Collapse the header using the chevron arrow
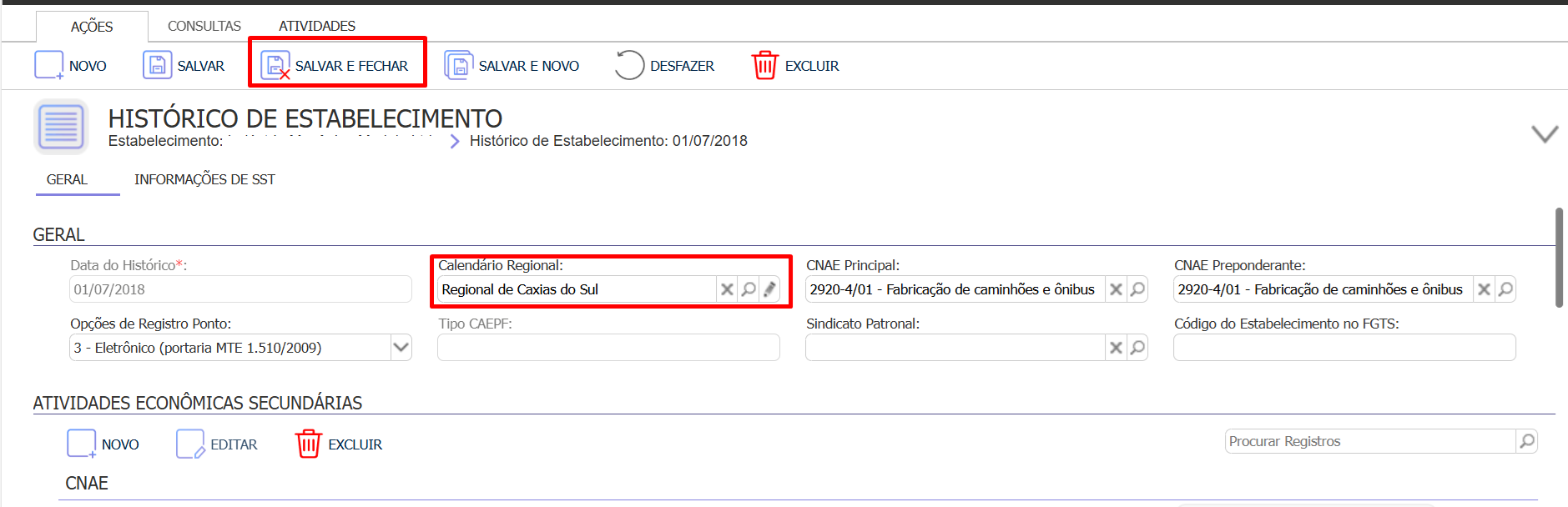This screenshot has height=507, width=1568. (1545, 134)
